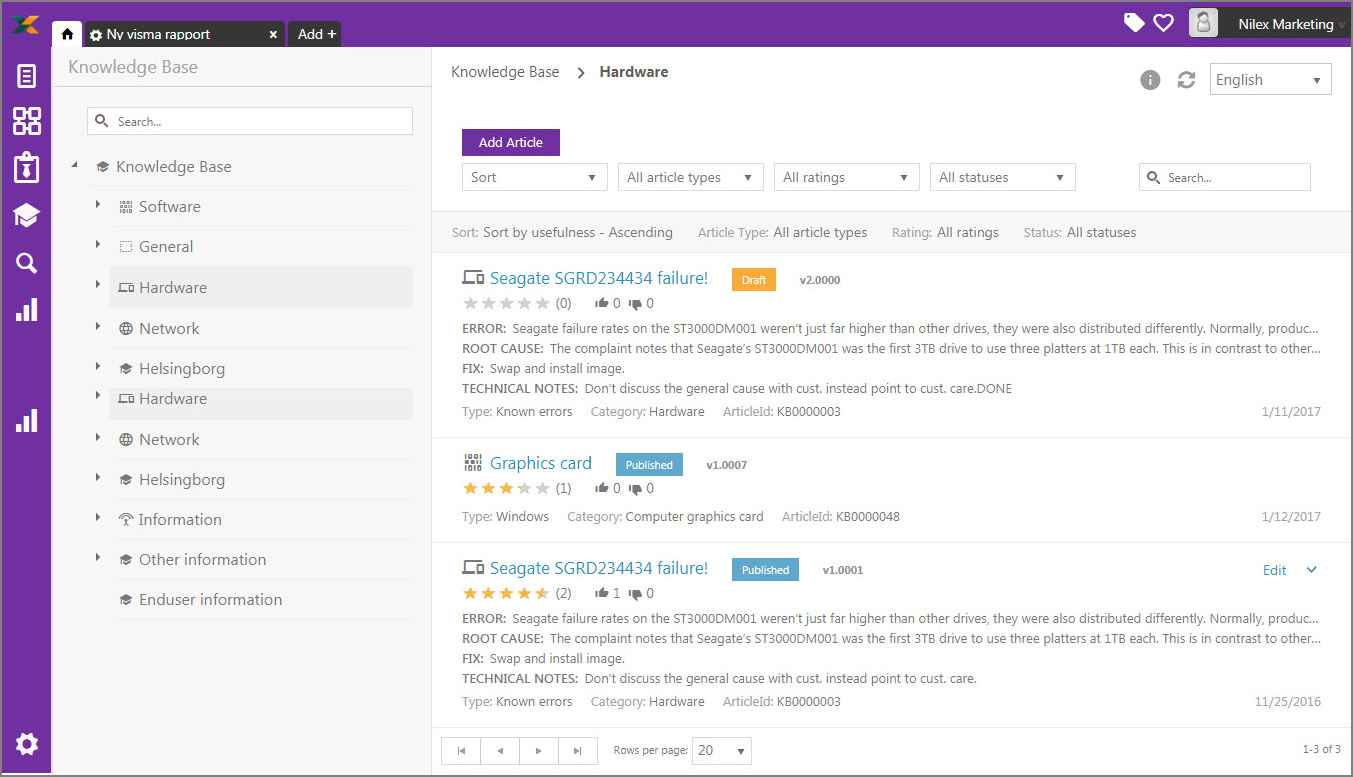
Task: Click Edit on published Seagate article
Action: pos(1274,570)
